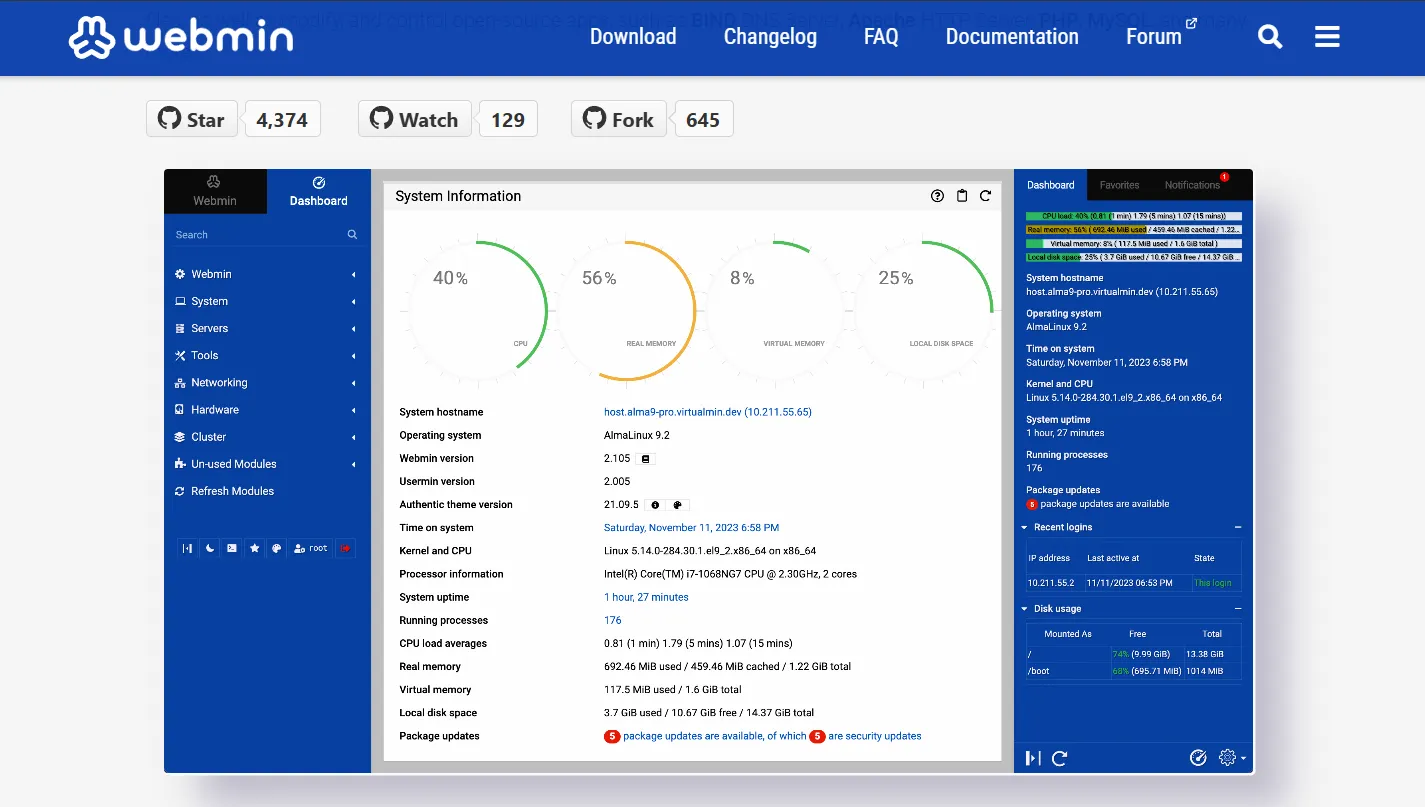Click the GitHub Fork button
The width and height of the screenshot is (1425, 807).
point(618,119)
